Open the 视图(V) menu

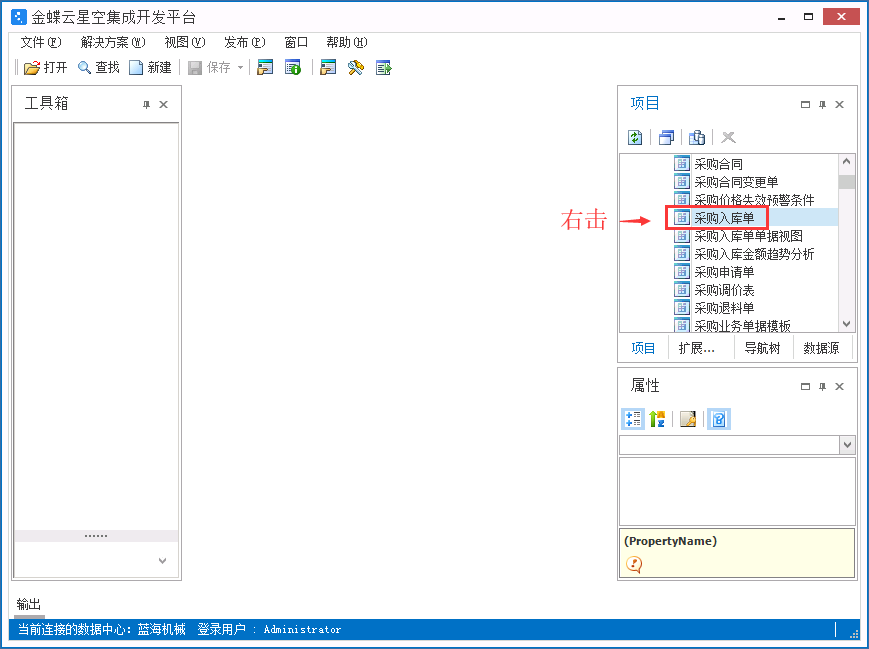tap(185, 42)
